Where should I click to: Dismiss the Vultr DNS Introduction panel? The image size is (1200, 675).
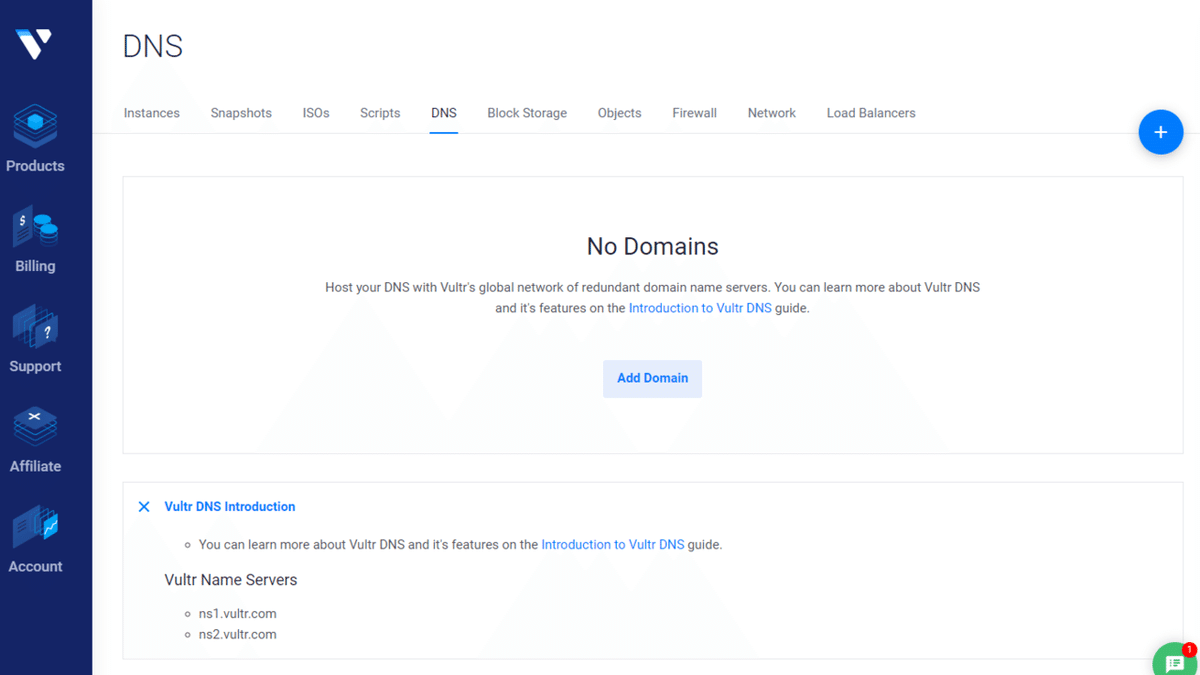pyautogui.click(x=144, y=507)
